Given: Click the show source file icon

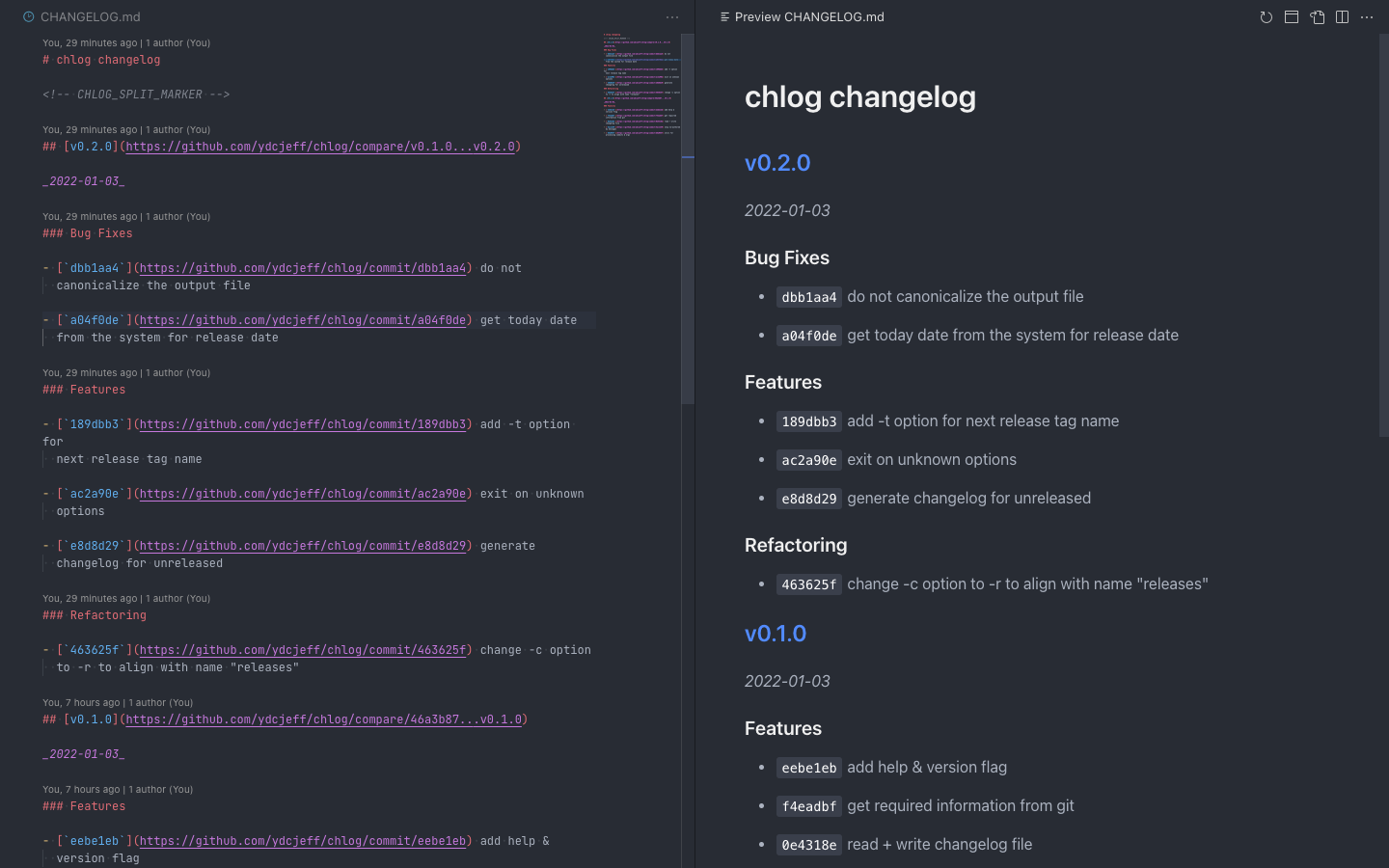Looking at the screenshot, I should pos(1317,17).
